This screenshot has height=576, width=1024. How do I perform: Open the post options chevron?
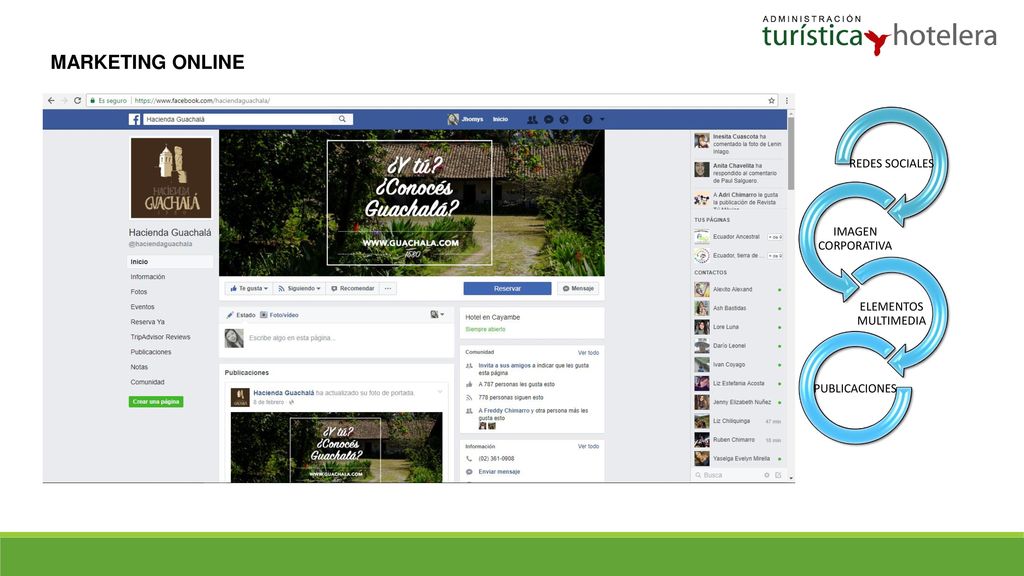(440, 392)
